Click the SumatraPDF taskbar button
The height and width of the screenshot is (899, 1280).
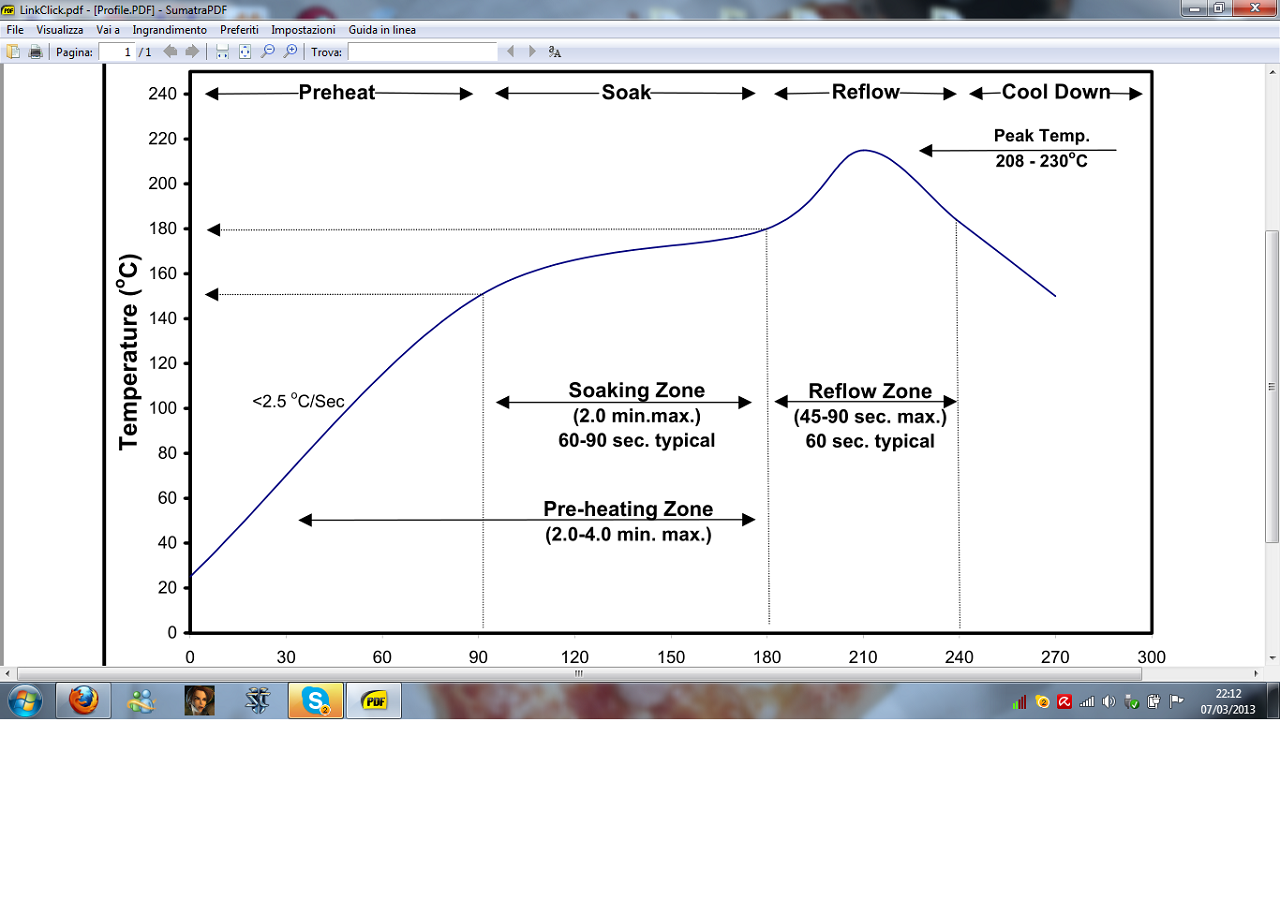click(374, 701)
